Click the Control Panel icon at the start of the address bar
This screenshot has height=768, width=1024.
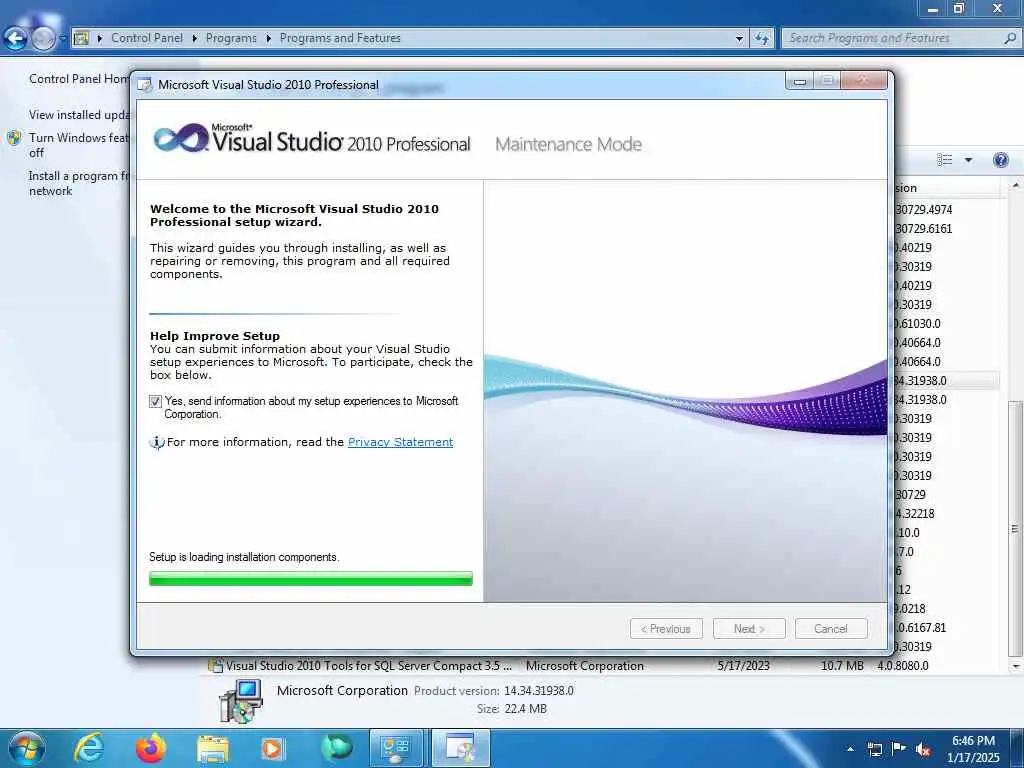(81, 38)
